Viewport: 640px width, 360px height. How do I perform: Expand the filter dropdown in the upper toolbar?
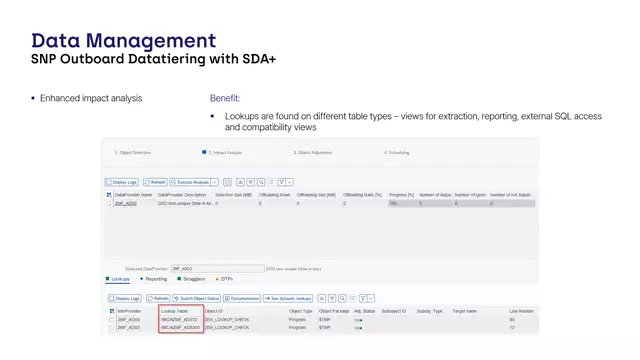[x=290, y=182]
